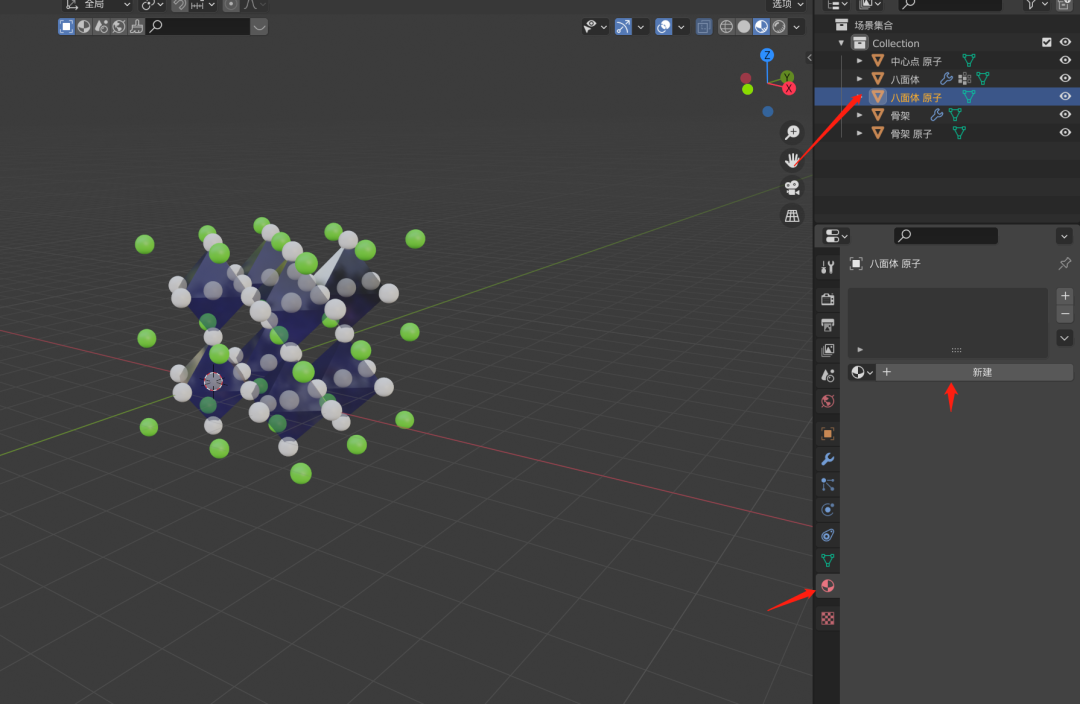This screenshot has width=1080, height=704.
Task: Collapse the Collection tree node
Action: pos(841,43)
